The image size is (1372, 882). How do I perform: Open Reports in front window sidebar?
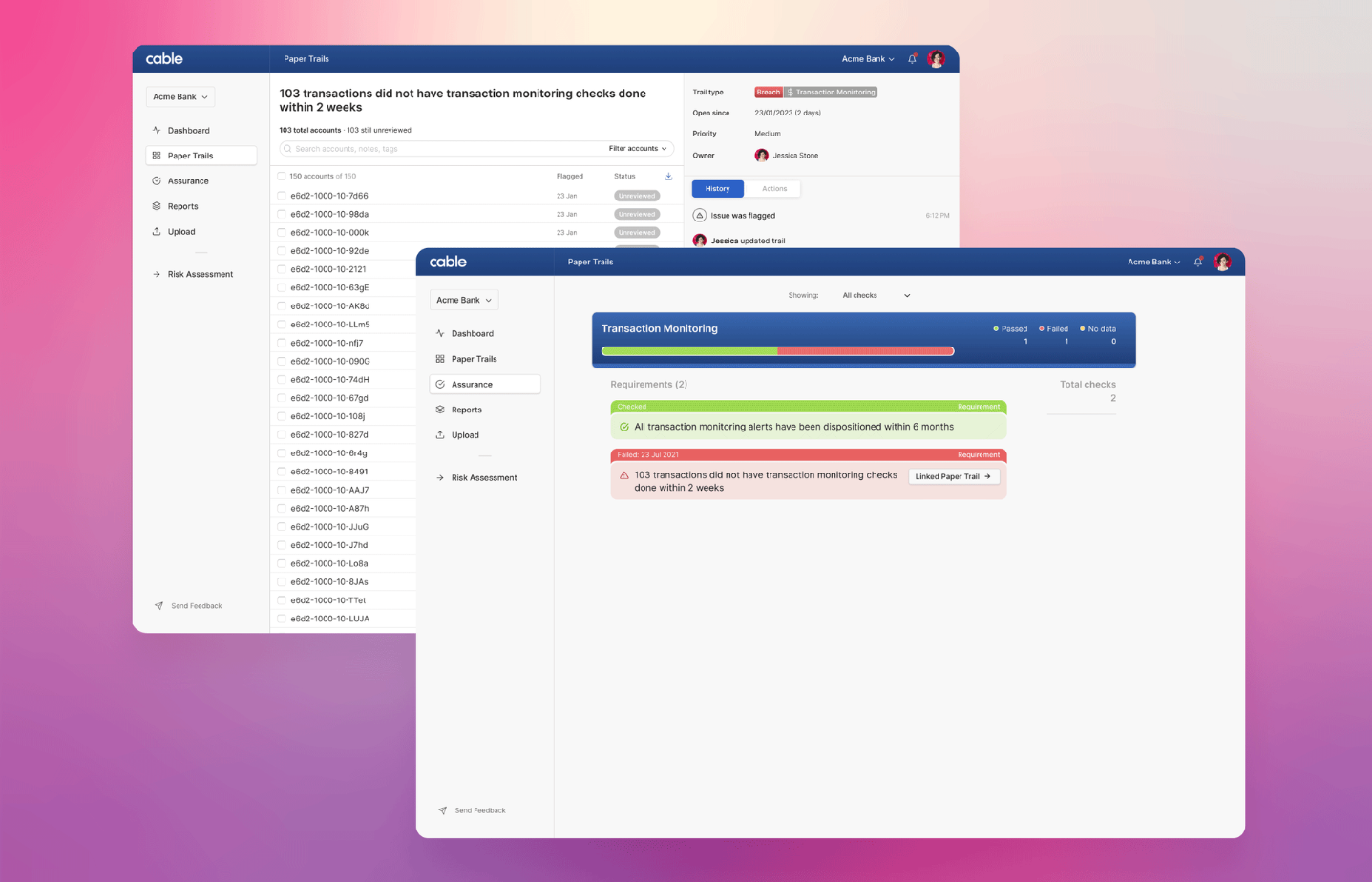(466, 409)
